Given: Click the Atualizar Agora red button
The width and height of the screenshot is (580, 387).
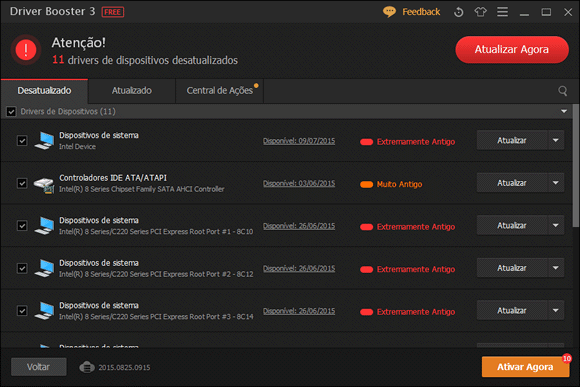Looking at the screenshot, I should point(512,50).
